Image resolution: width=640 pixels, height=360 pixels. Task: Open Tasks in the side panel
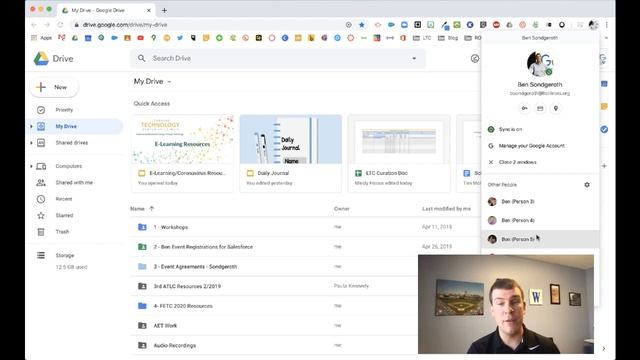click(x=604, y=129)
